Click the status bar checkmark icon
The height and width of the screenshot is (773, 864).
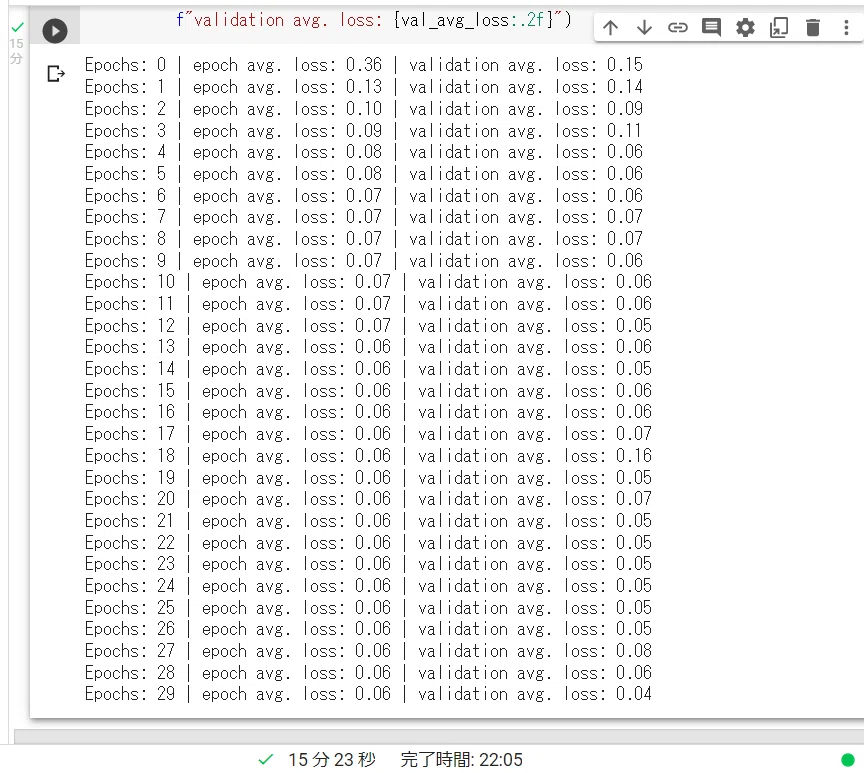266,759
